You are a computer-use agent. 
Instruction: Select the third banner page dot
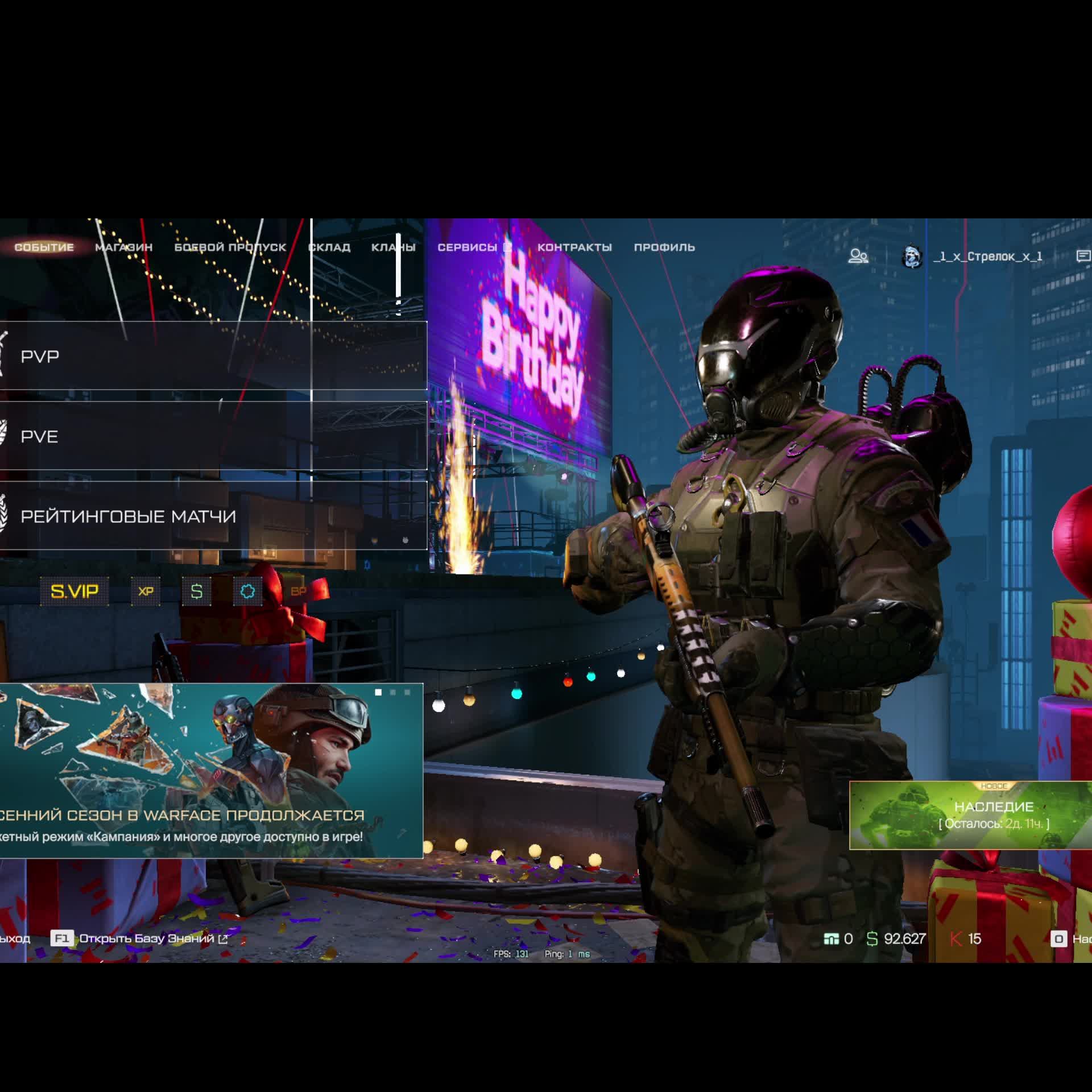[x=407, y=692]
